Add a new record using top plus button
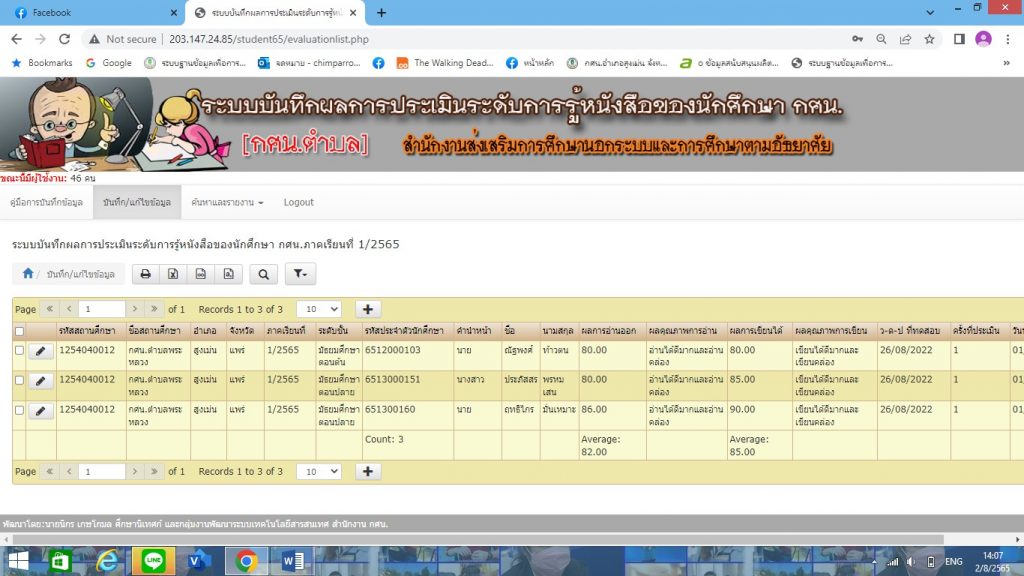Viewport: 1024px width, 576px height. pyautogui.click(x=368, y=309)
